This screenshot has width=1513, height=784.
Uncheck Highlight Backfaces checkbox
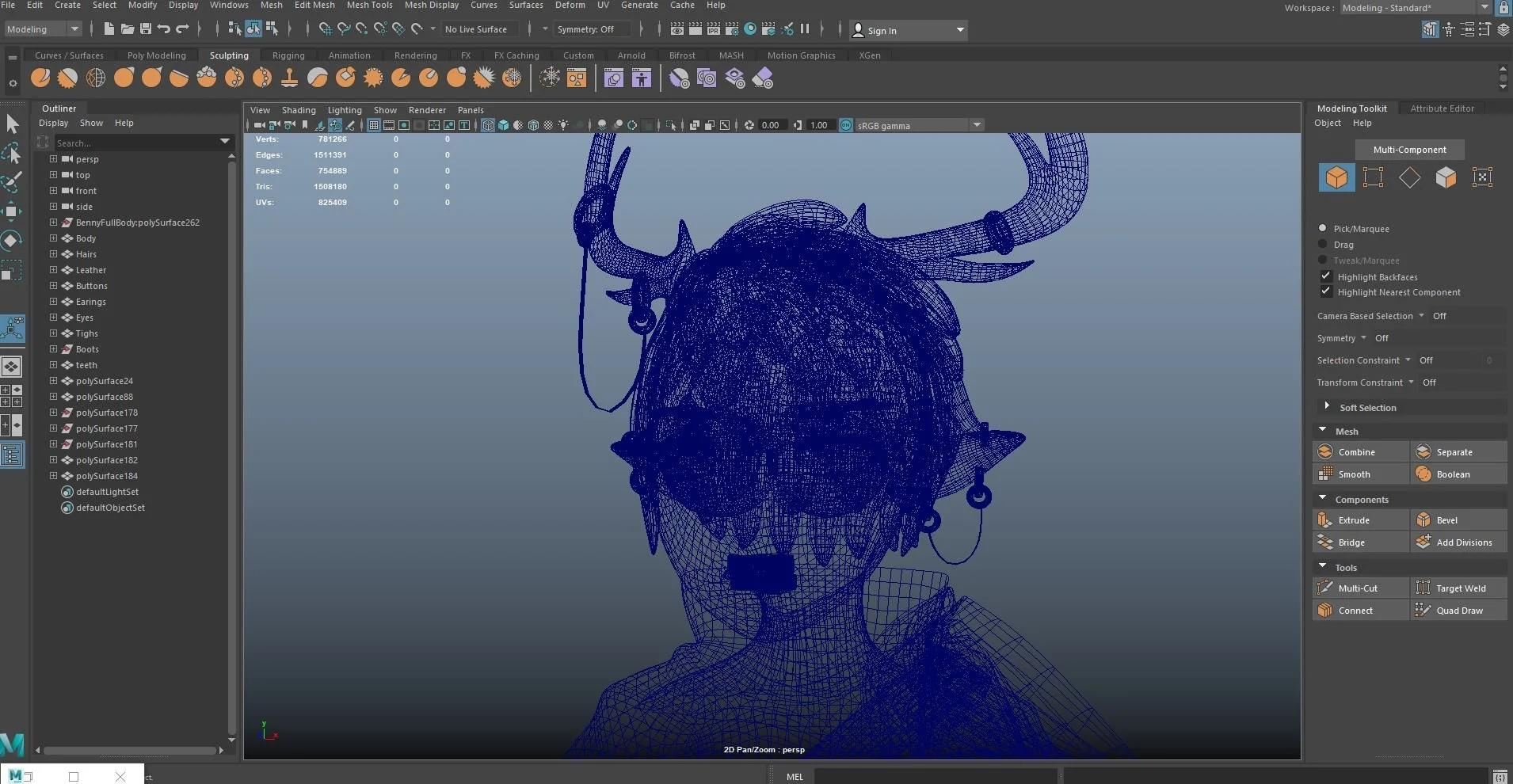click(x=1325, y=276)
